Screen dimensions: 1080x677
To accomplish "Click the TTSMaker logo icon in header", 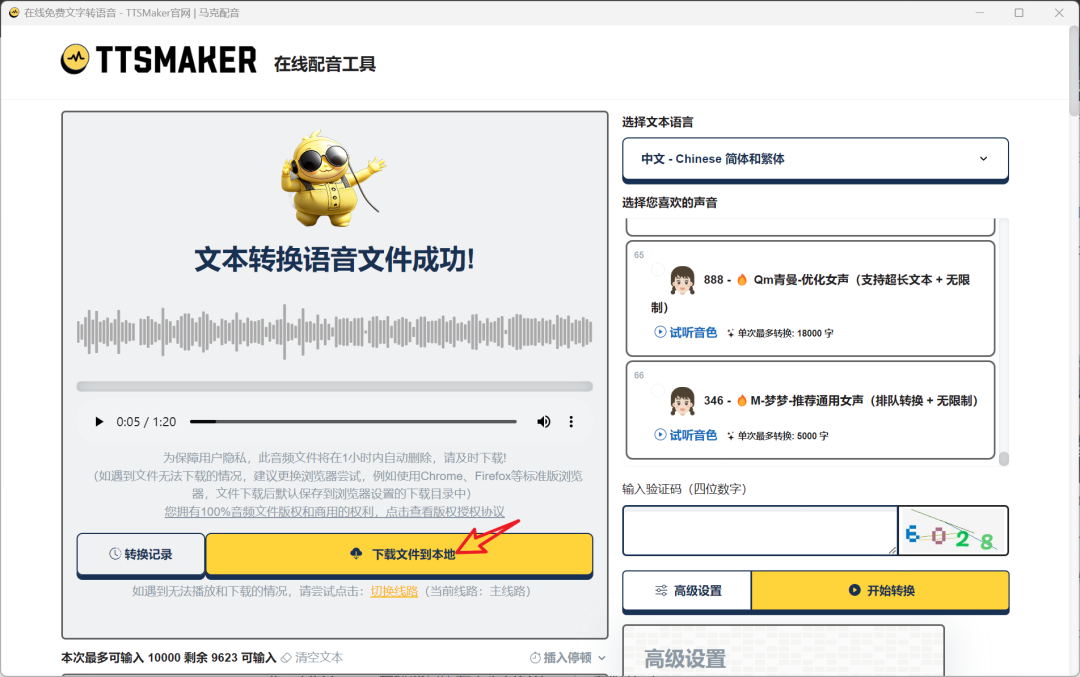I will coord(74,59).
